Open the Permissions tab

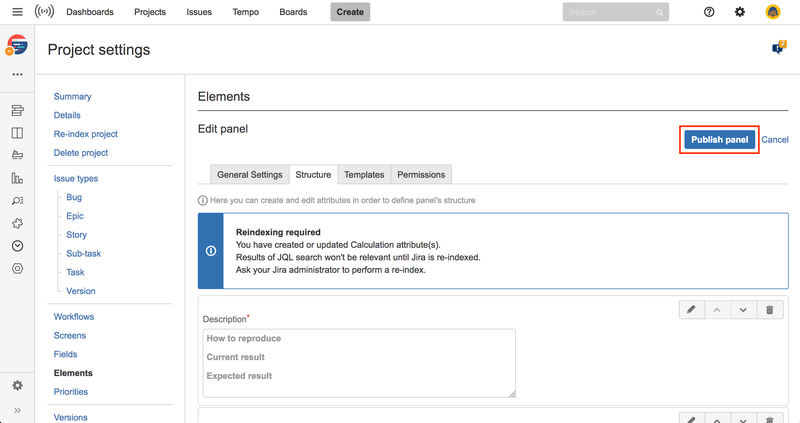tap(421, 175)
